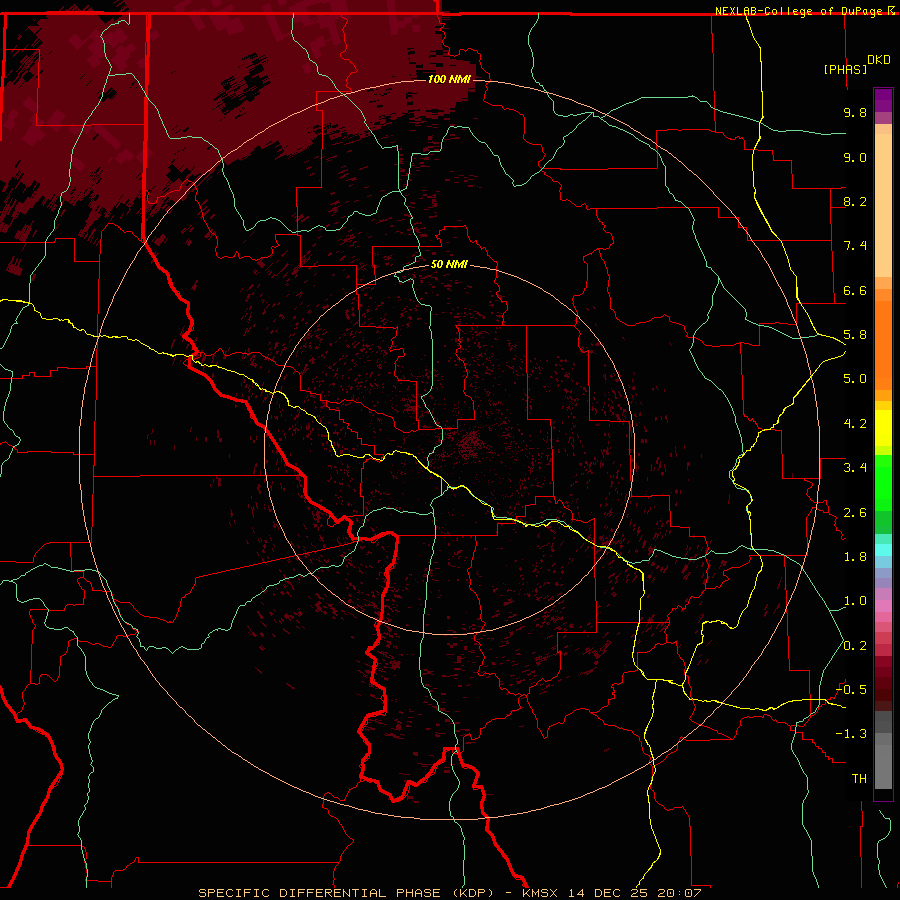Pick the yellow segment of the color bar

click(883, 428)
